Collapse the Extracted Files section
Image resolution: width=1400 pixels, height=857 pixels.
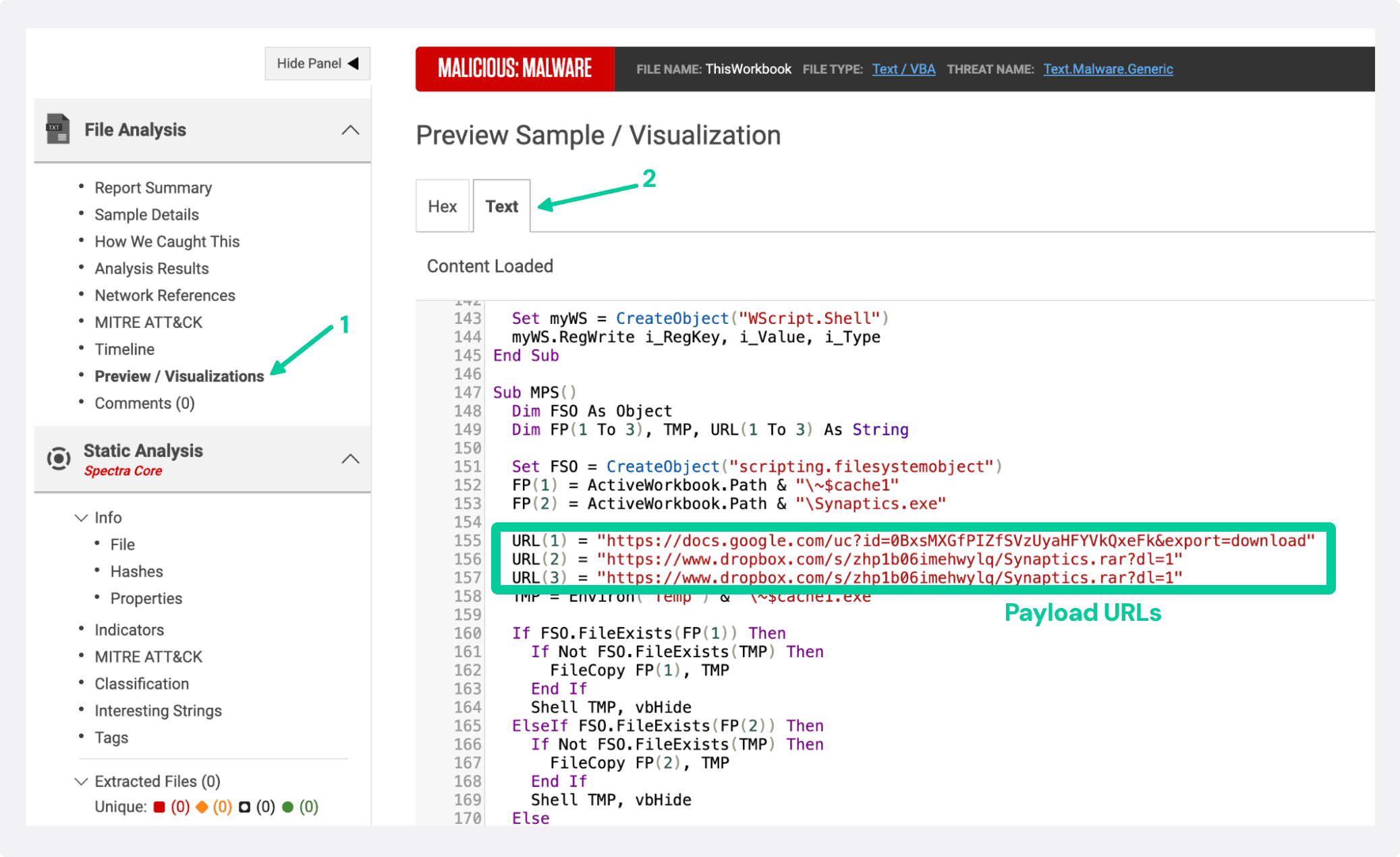[x=81, y=781]
